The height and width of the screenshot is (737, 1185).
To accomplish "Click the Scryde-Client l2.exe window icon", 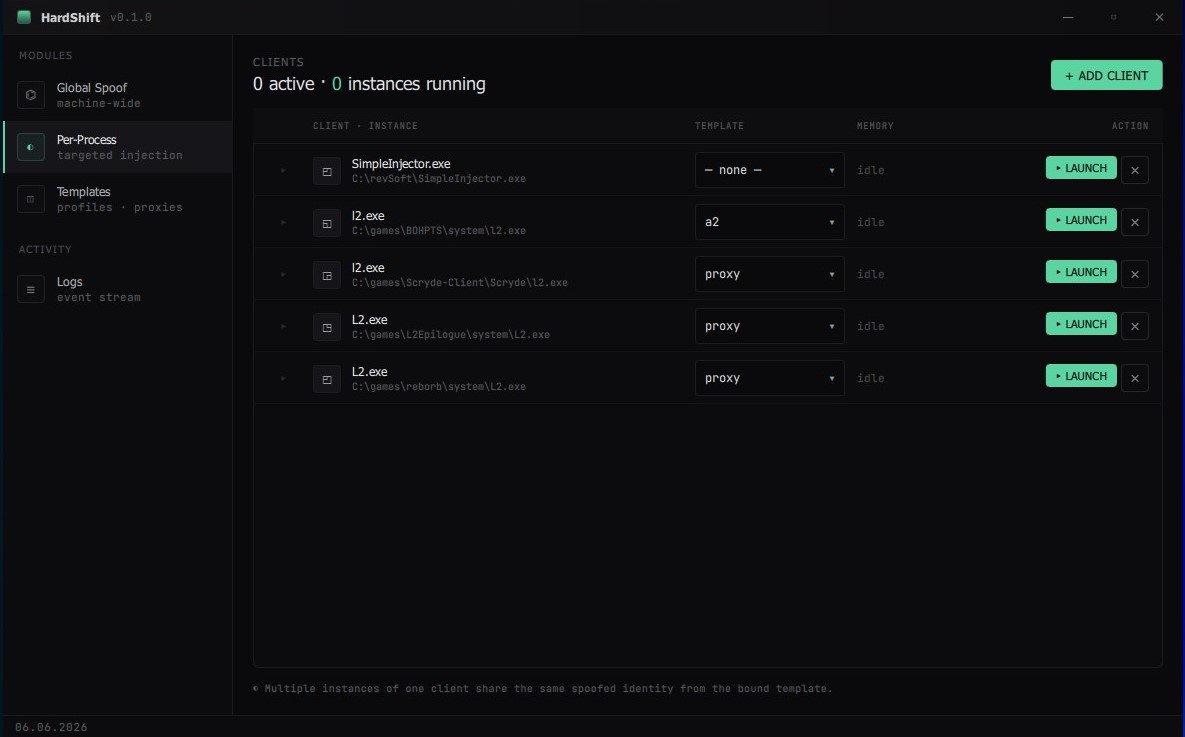I will pyautogui.click(x=326, y=276).
